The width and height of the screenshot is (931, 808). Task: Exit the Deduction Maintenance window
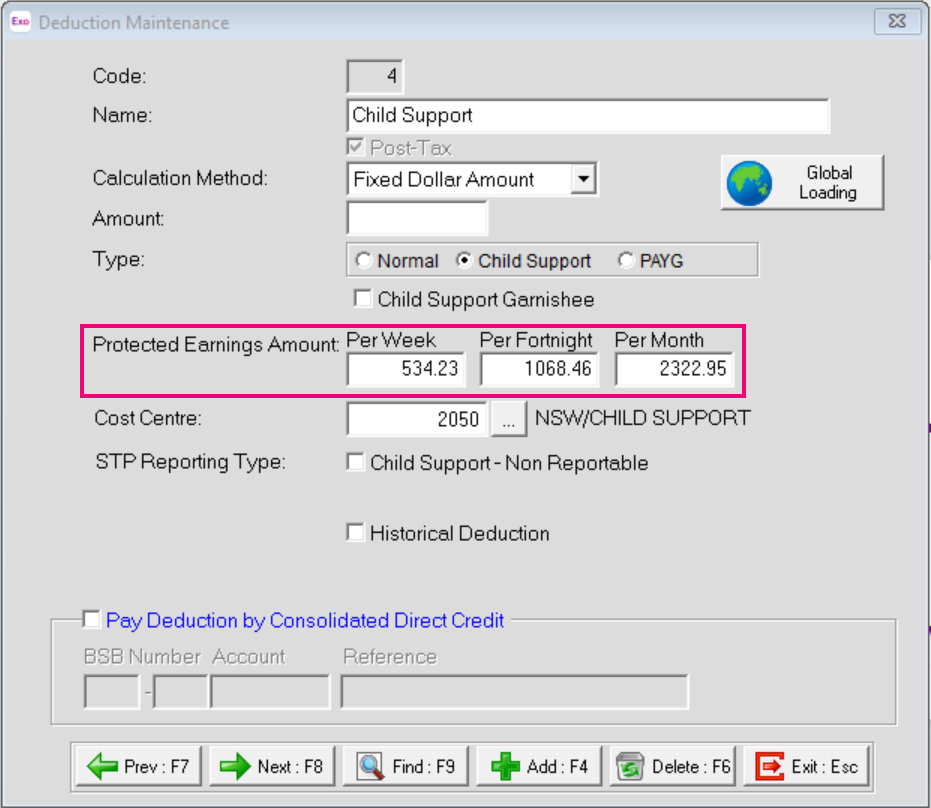tap(808, 767)
